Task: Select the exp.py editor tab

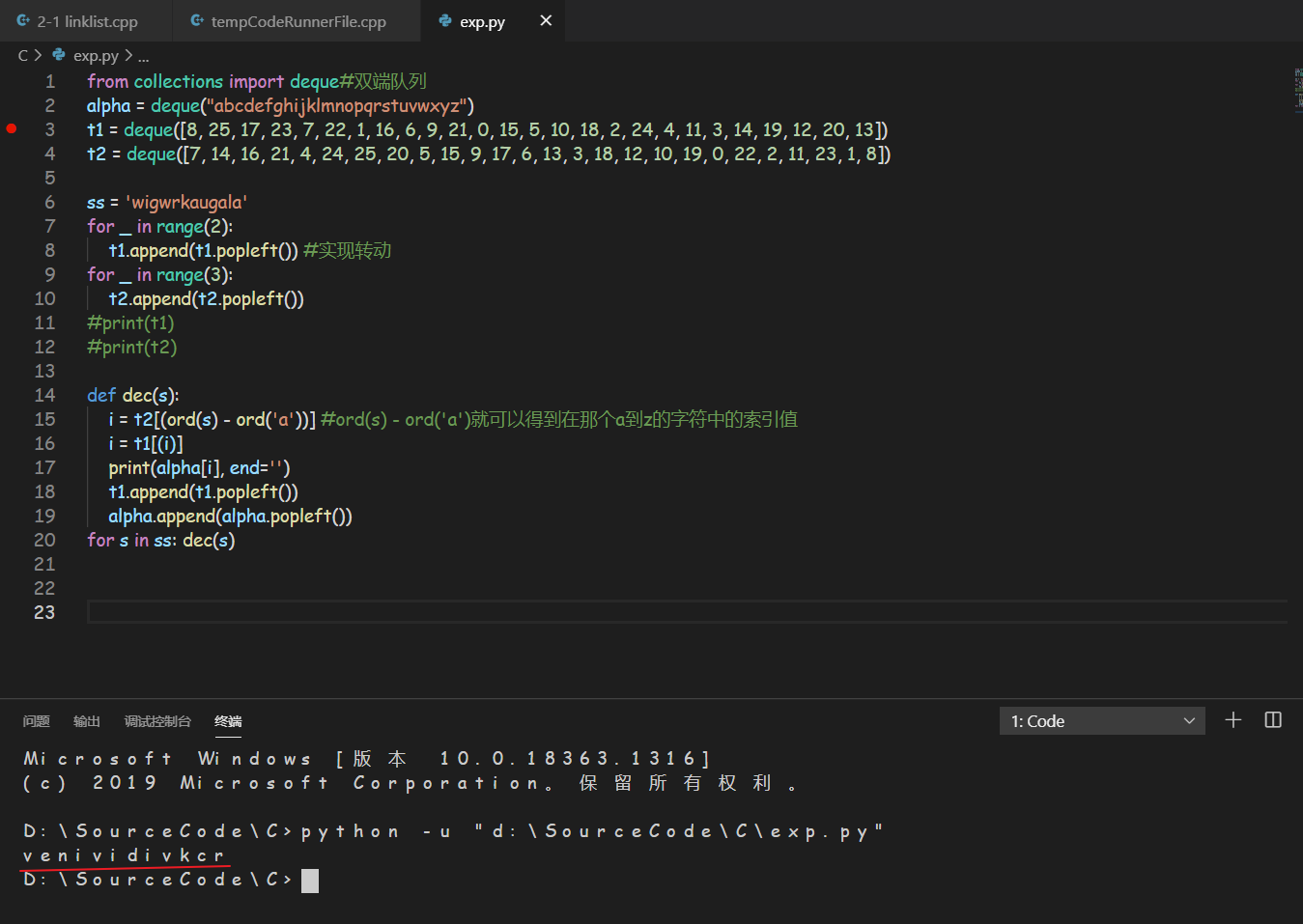Action: pos(482,21)
